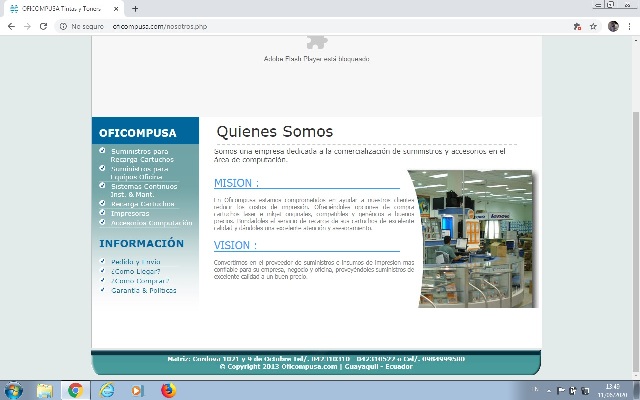Open the 'Impresoras' sidebar link
This screenshot has width=640, height=400.
(x=130, y=213)
